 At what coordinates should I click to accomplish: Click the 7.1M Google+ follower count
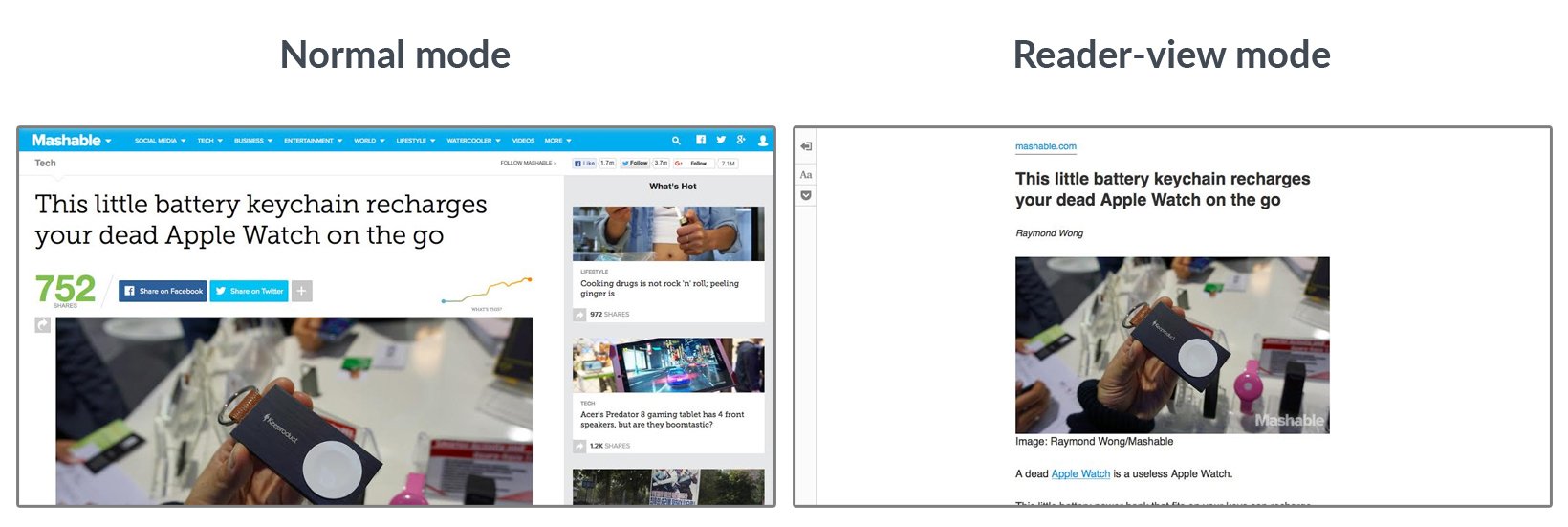click(x=728, y=164)
